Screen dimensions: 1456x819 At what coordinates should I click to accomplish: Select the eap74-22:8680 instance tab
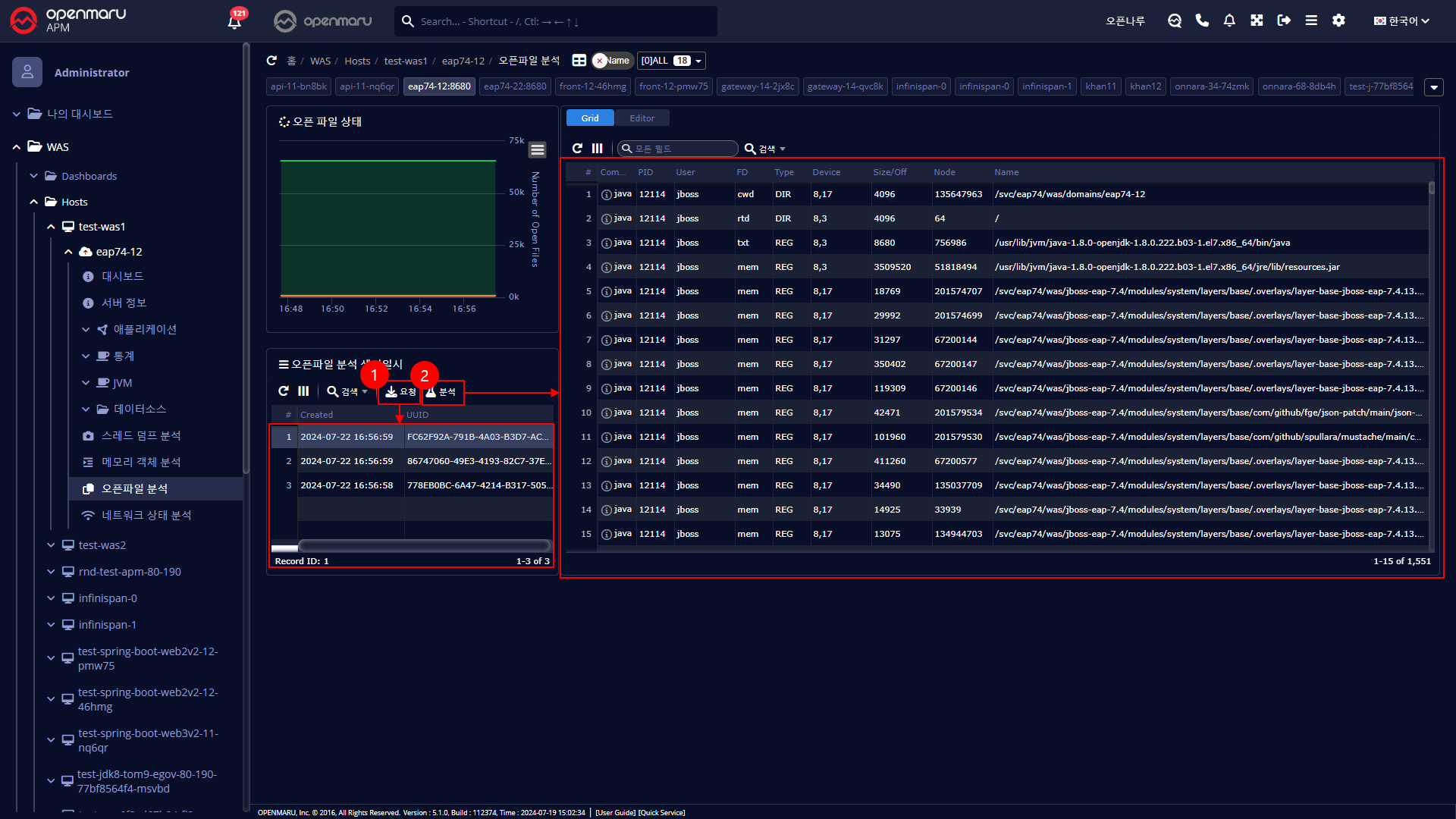point(515,86)
